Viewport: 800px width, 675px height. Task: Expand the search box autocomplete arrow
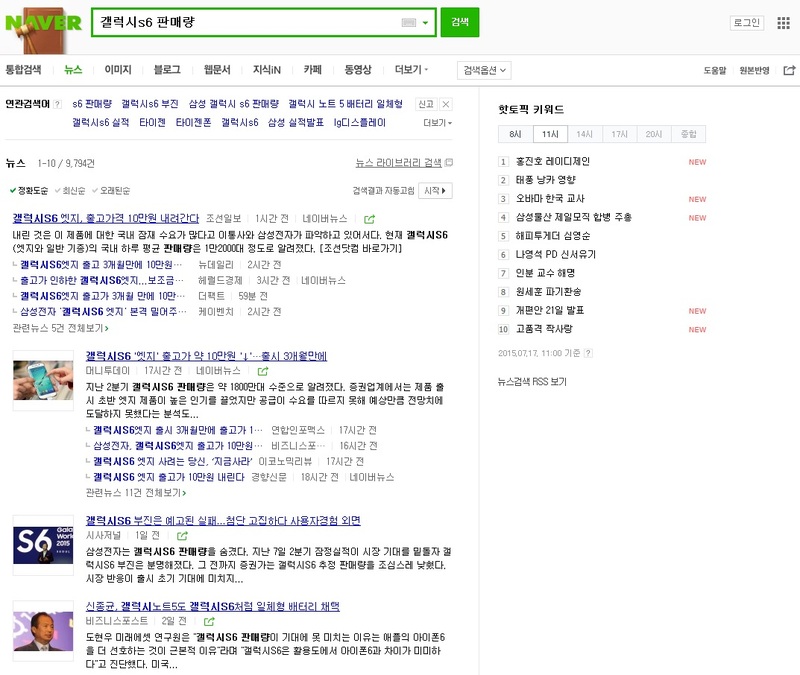click(425, 22)
